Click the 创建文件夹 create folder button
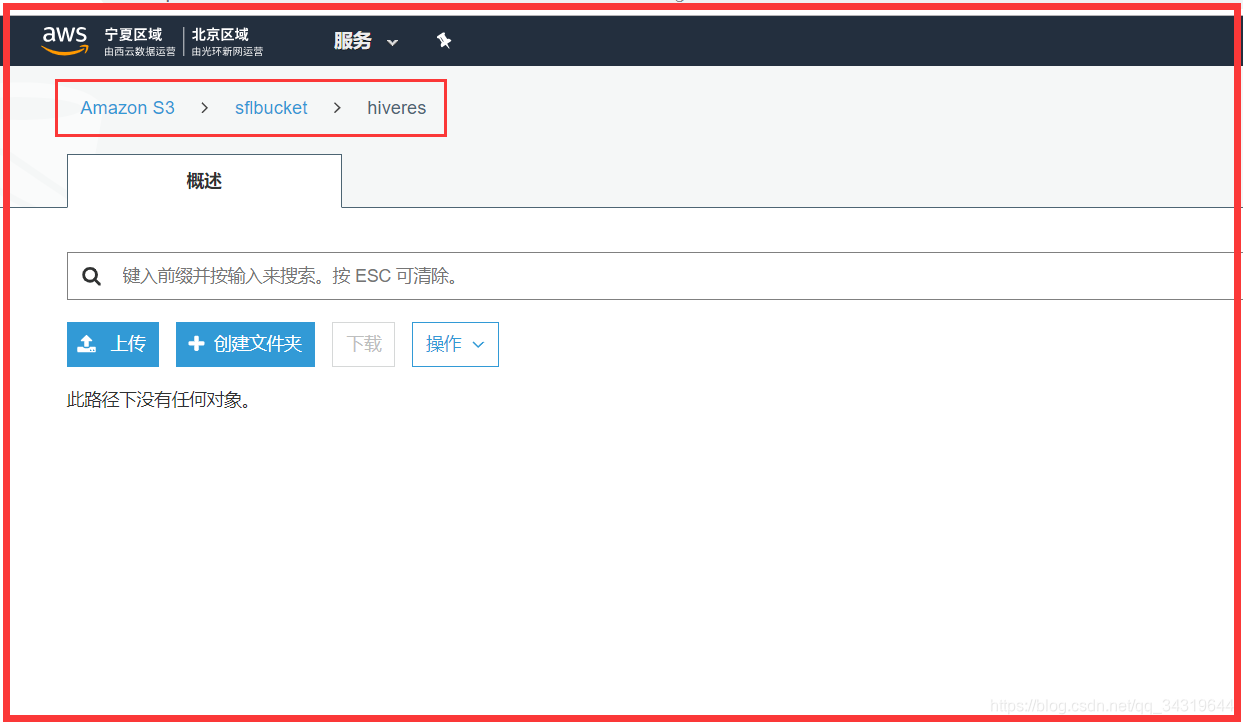Screen dimensions: 1243x724 pos(245,344)
